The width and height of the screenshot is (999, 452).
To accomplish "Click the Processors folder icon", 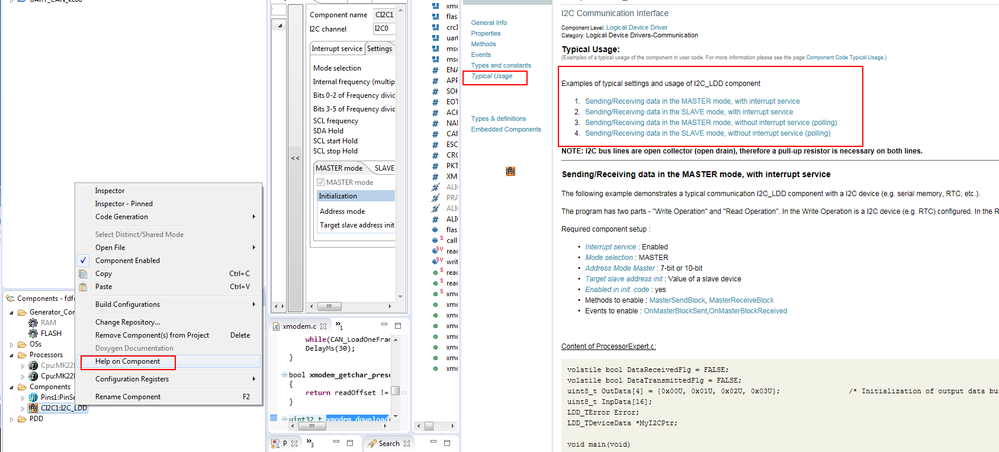I will point(22,354).
